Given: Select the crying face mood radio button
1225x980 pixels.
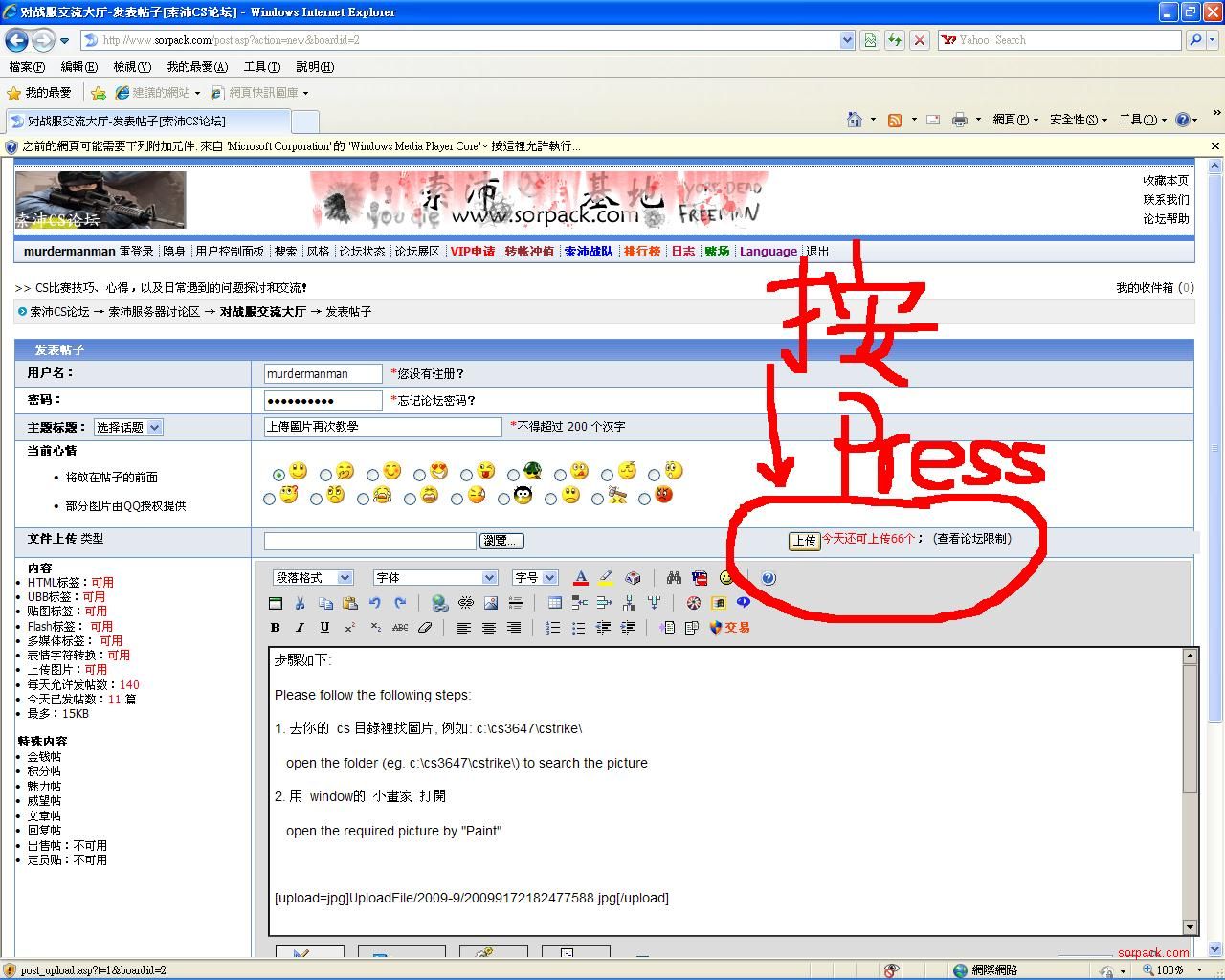Looking at the screenshot, I should coord(363,499).
